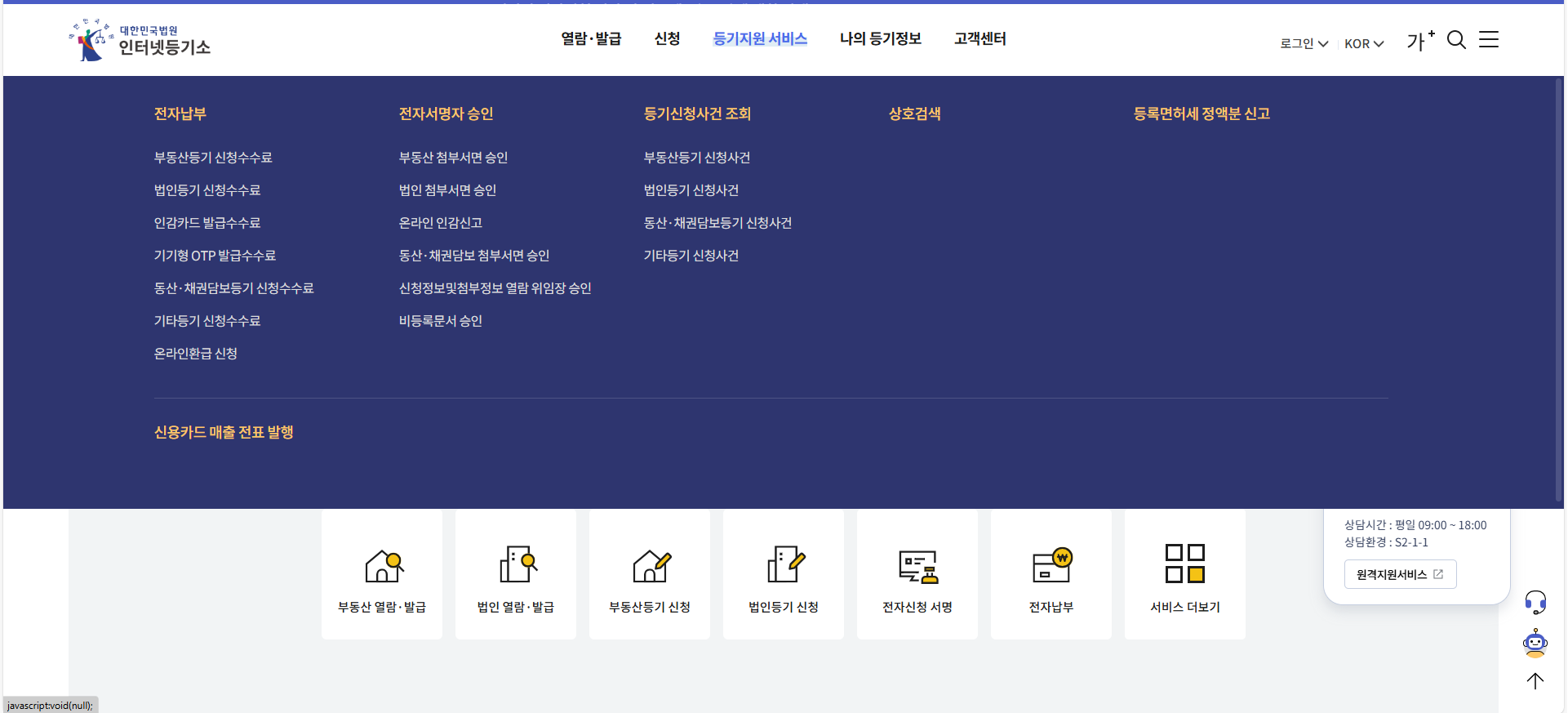Click the 등기신청사건 조회 heading
Image resolution: width=1568 pixels, height=713 pixels.
click(697, 114)
